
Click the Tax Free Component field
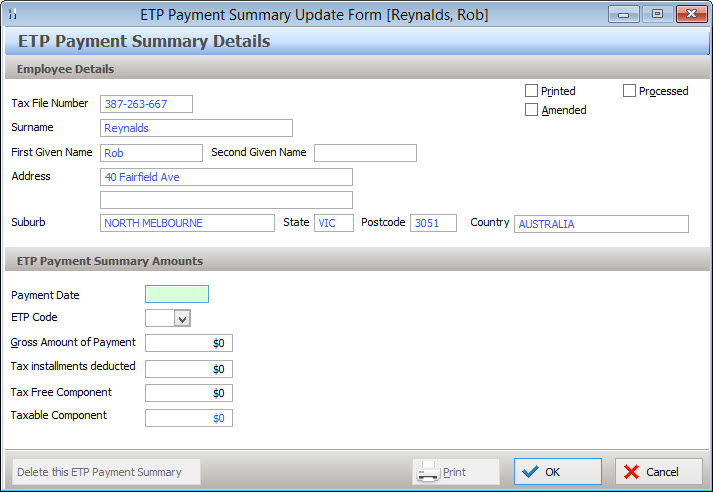[x=188, y=393]
